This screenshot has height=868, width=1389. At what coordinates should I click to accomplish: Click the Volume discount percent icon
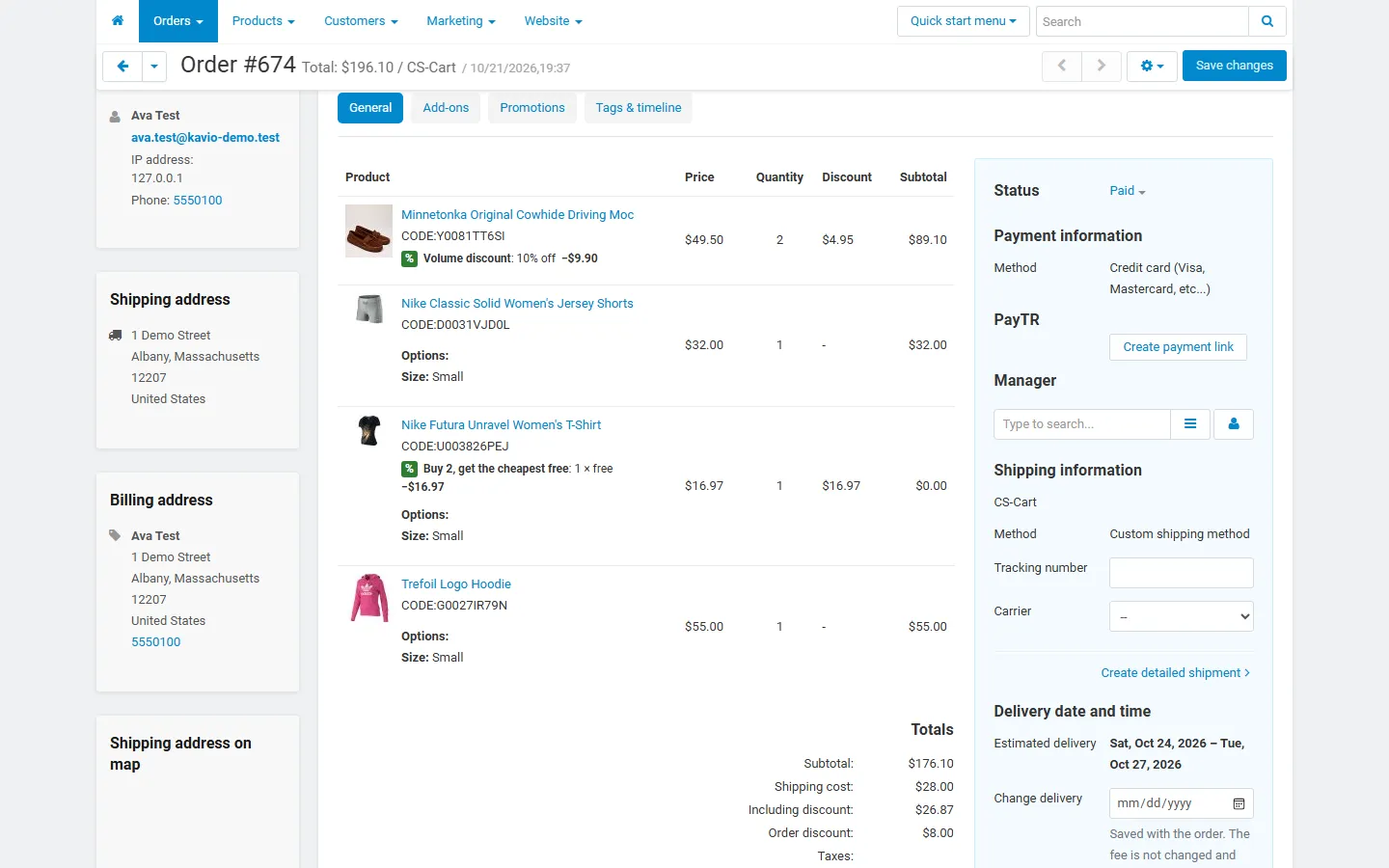(x=410, y=258)
